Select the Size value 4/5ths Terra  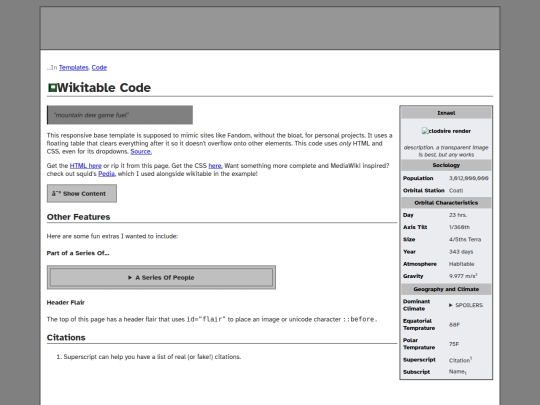tap(465, 239)
